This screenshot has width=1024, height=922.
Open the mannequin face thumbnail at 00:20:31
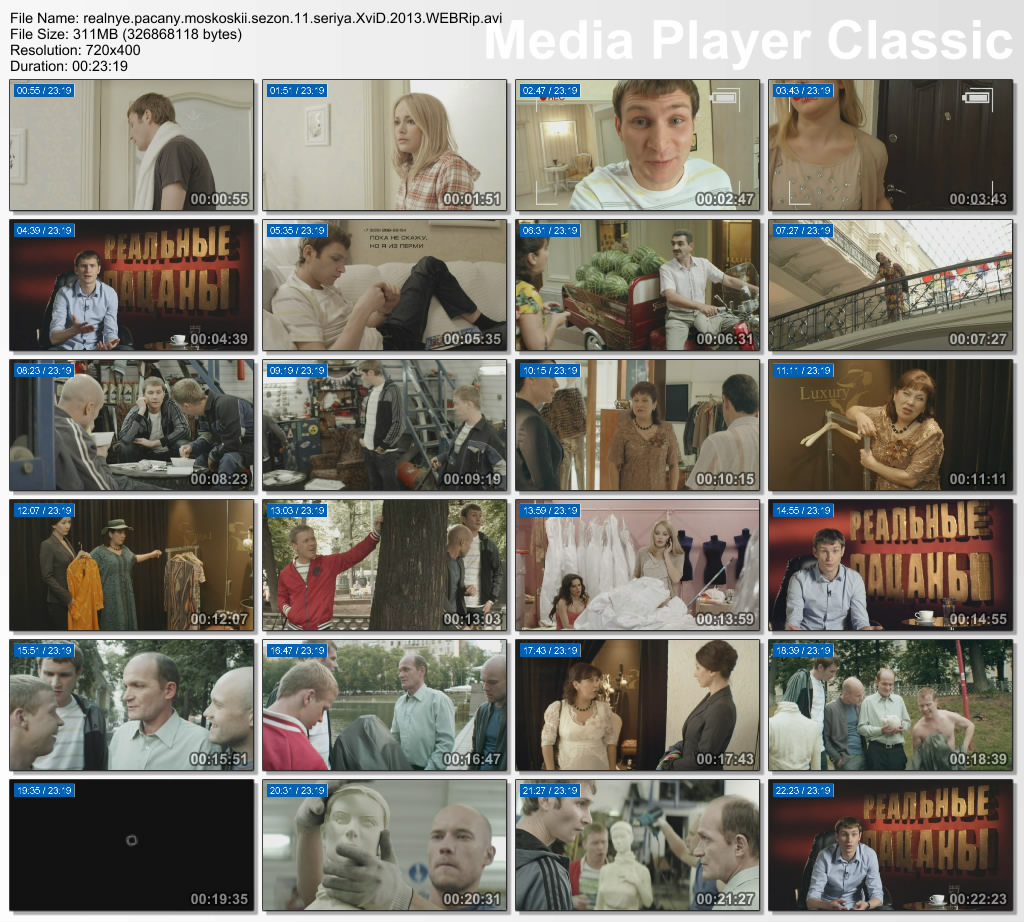click(385, 846)
